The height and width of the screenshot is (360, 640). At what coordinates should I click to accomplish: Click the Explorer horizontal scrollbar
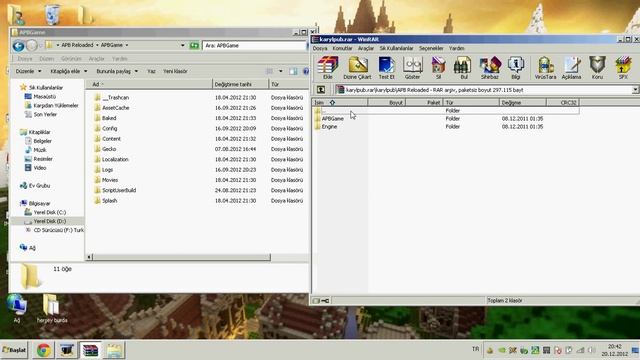pyautogui.click(x=181, y=257)
